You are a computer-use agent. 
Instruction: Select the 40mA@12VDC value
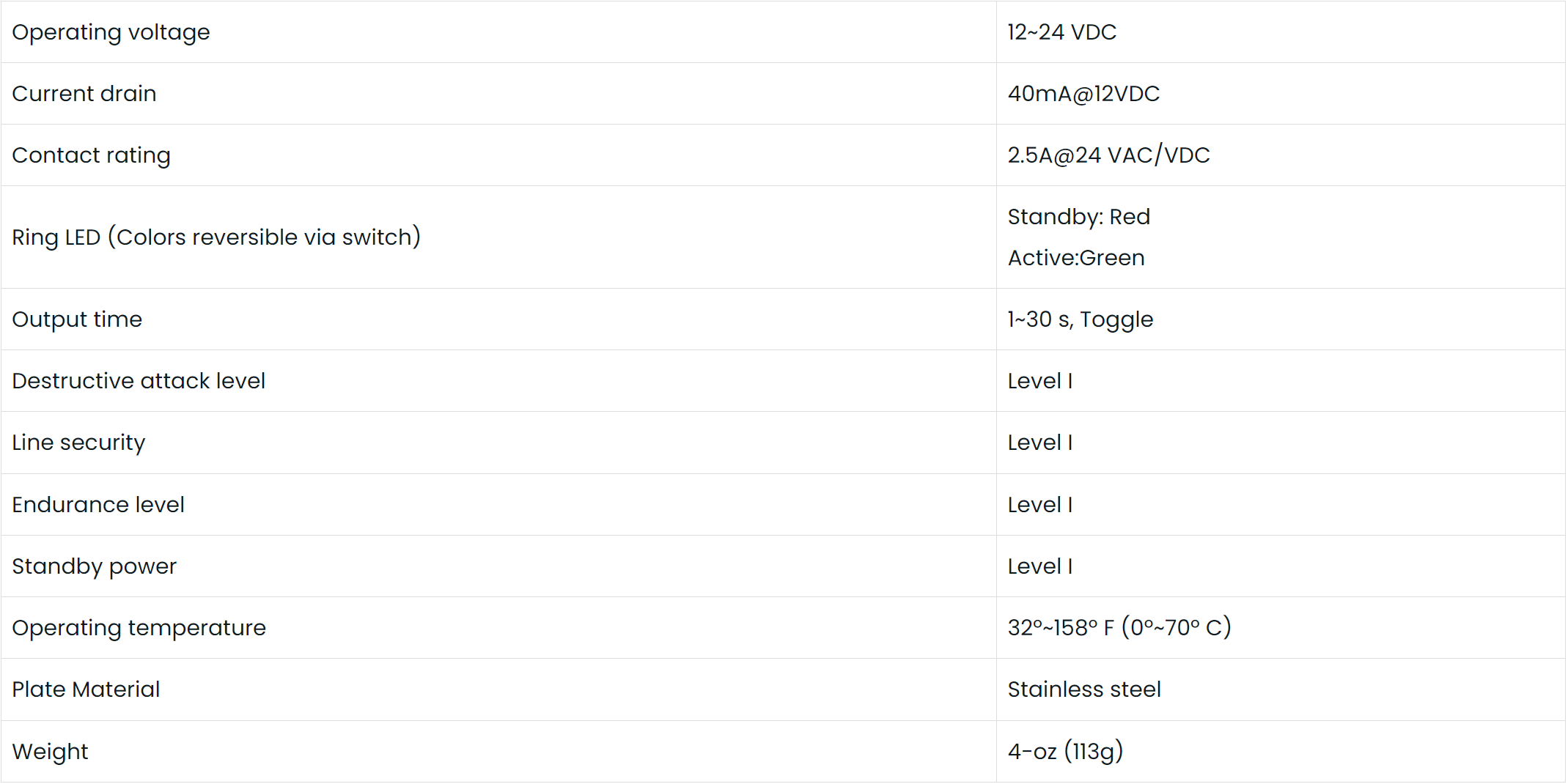(1083, 94)
